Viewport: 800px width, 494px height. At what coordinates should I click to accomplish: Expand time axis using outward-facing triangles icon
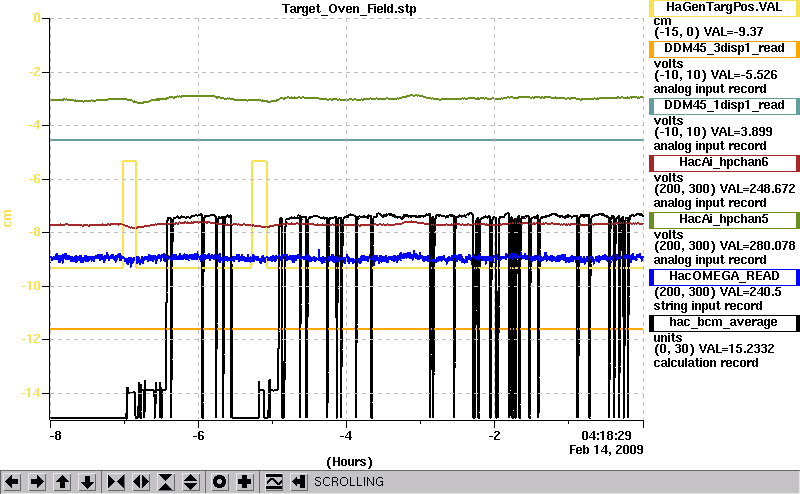click(141, 482)
